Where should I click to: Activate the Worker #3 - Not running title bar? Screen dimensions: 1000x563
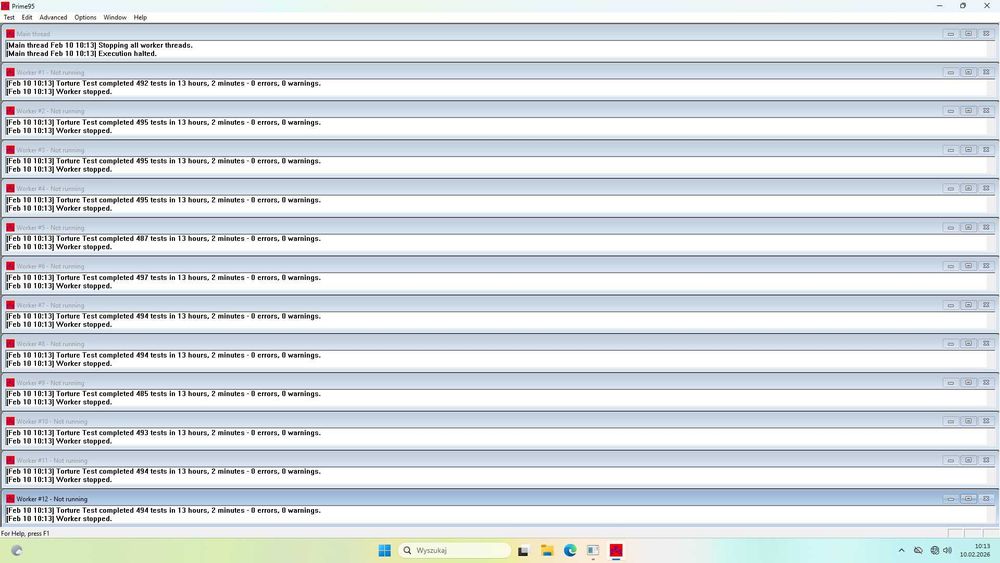click(500, 150)
